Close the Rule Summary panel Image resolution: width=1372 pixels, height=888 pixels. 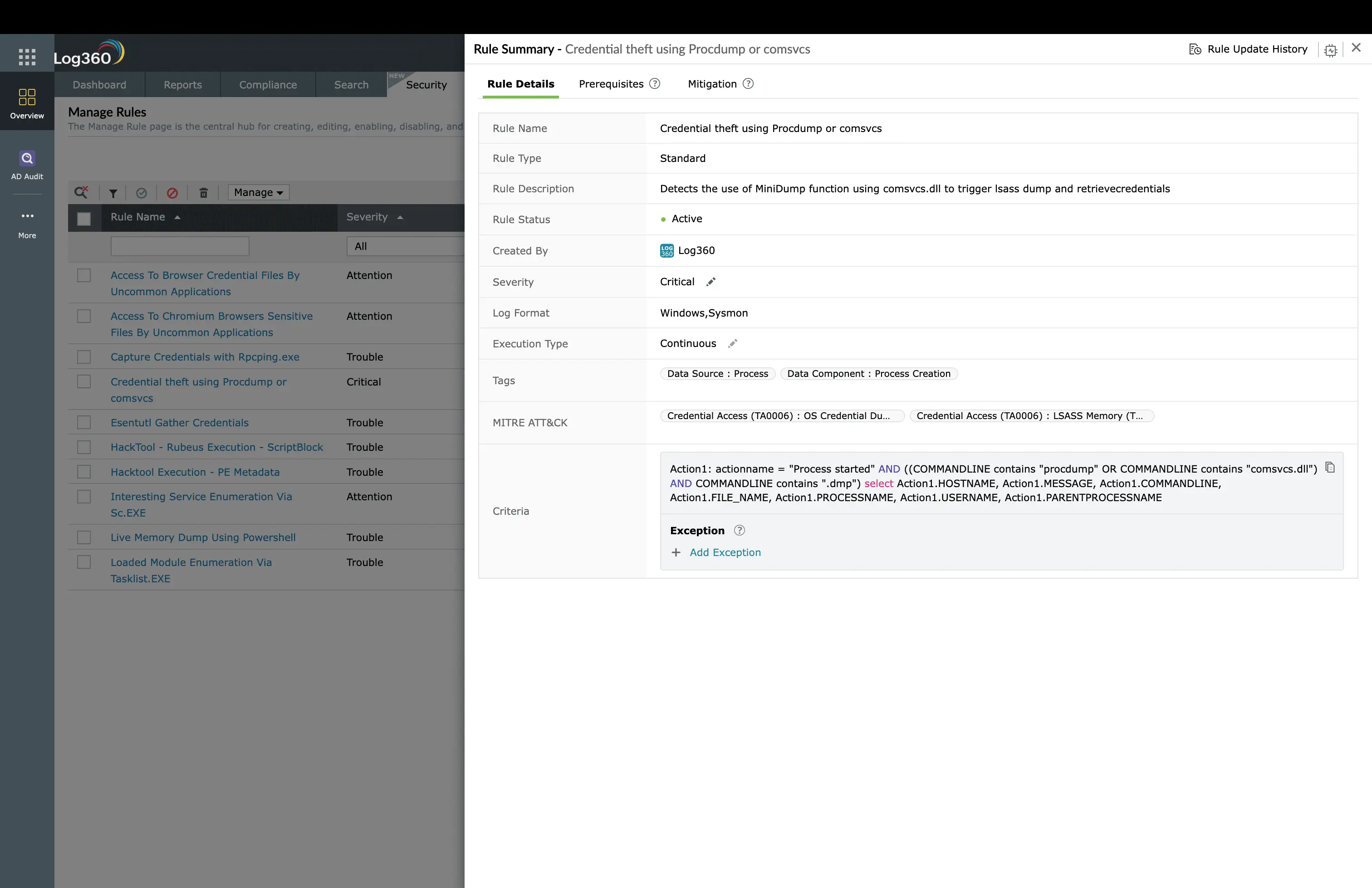pos(1357,48)
